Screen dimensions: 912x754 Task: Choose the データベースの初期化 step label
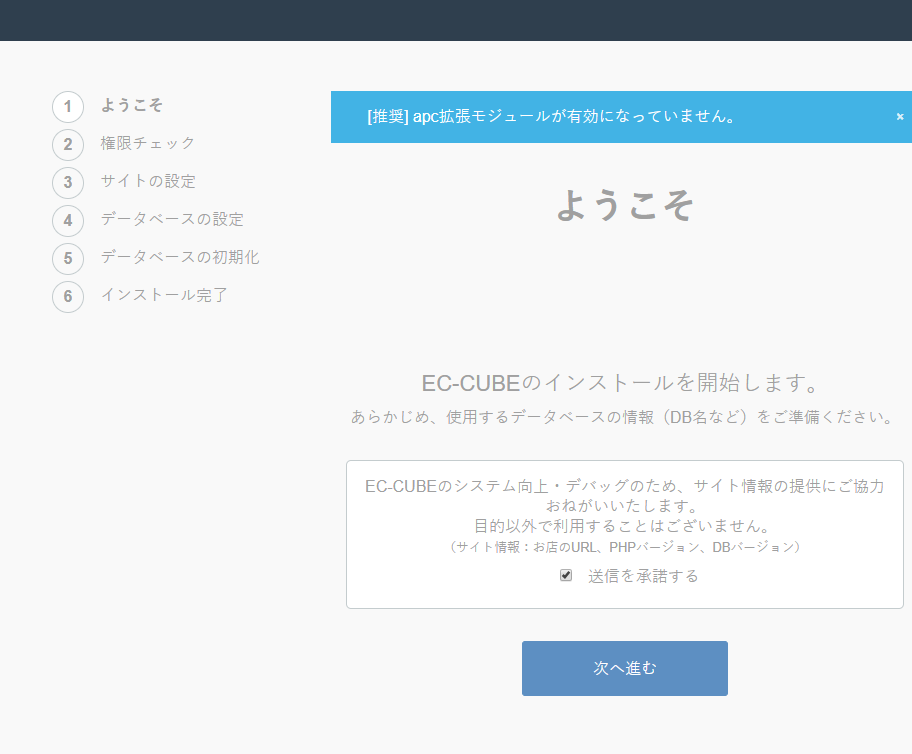pyautogui.click(x=180, y=257)
